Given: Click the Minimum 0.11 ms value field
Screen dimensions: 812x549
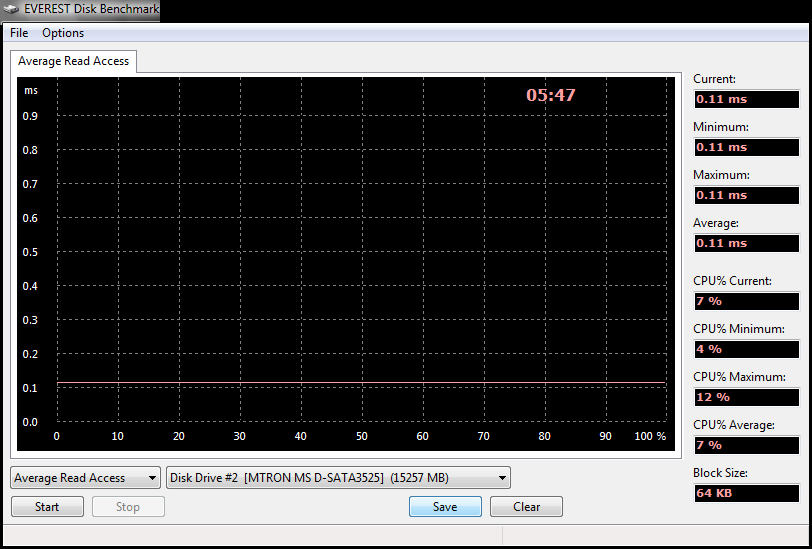Looking at the screenshot, I should click(747, 147).
